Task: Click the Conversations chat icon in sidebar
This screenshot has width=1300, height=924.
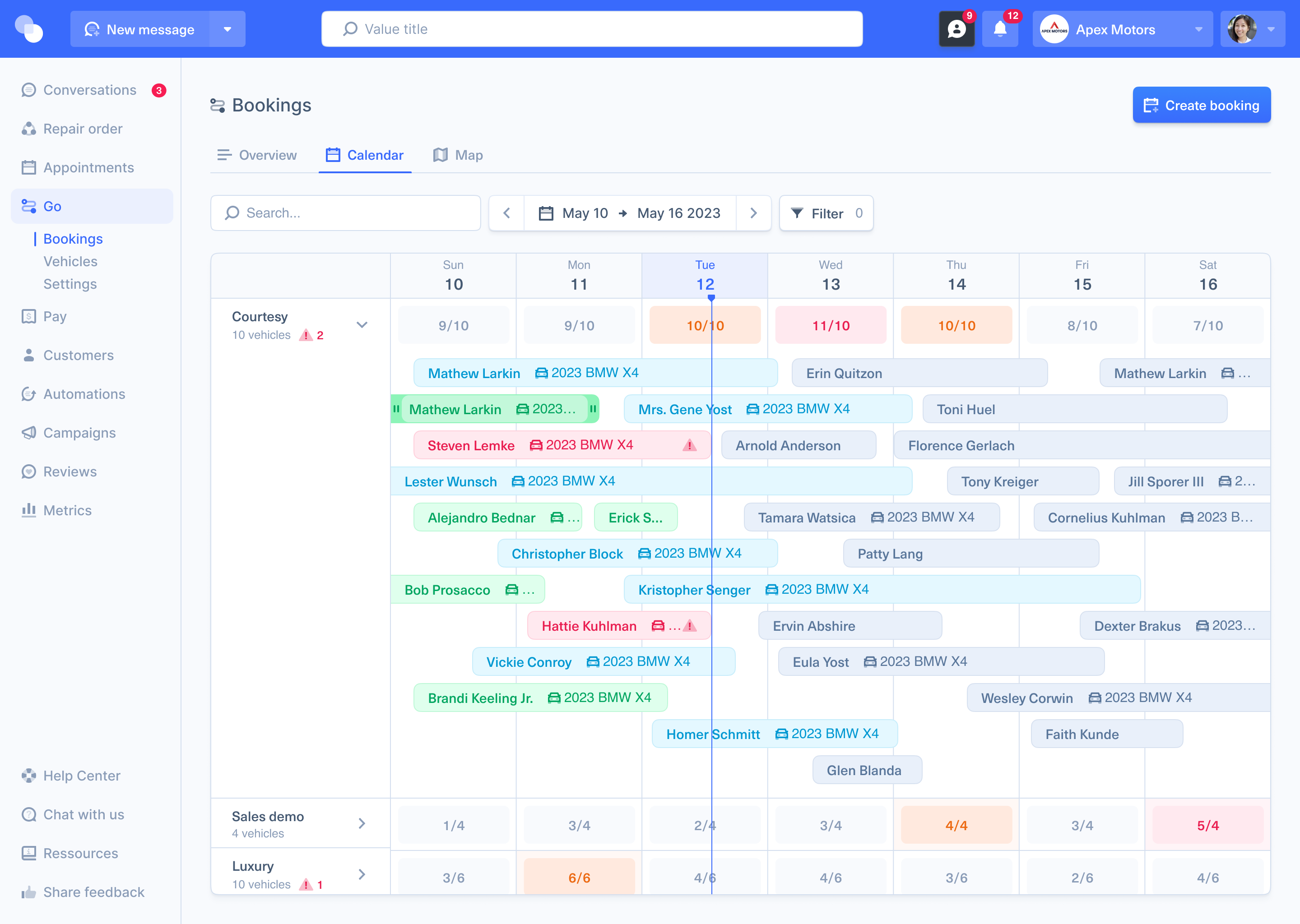Action: 28,90
